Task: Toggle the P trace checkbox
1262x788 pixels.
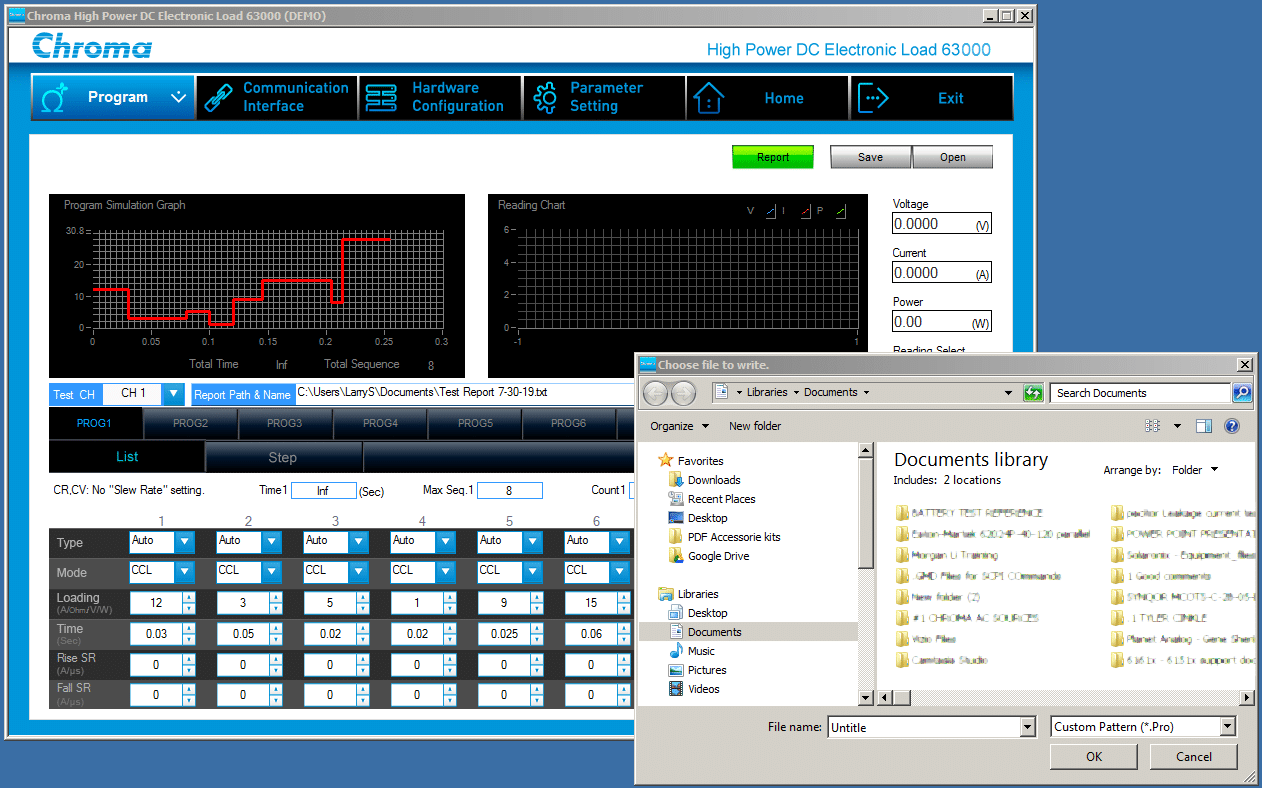Action: pyautogui.click(x=841, y=212)
